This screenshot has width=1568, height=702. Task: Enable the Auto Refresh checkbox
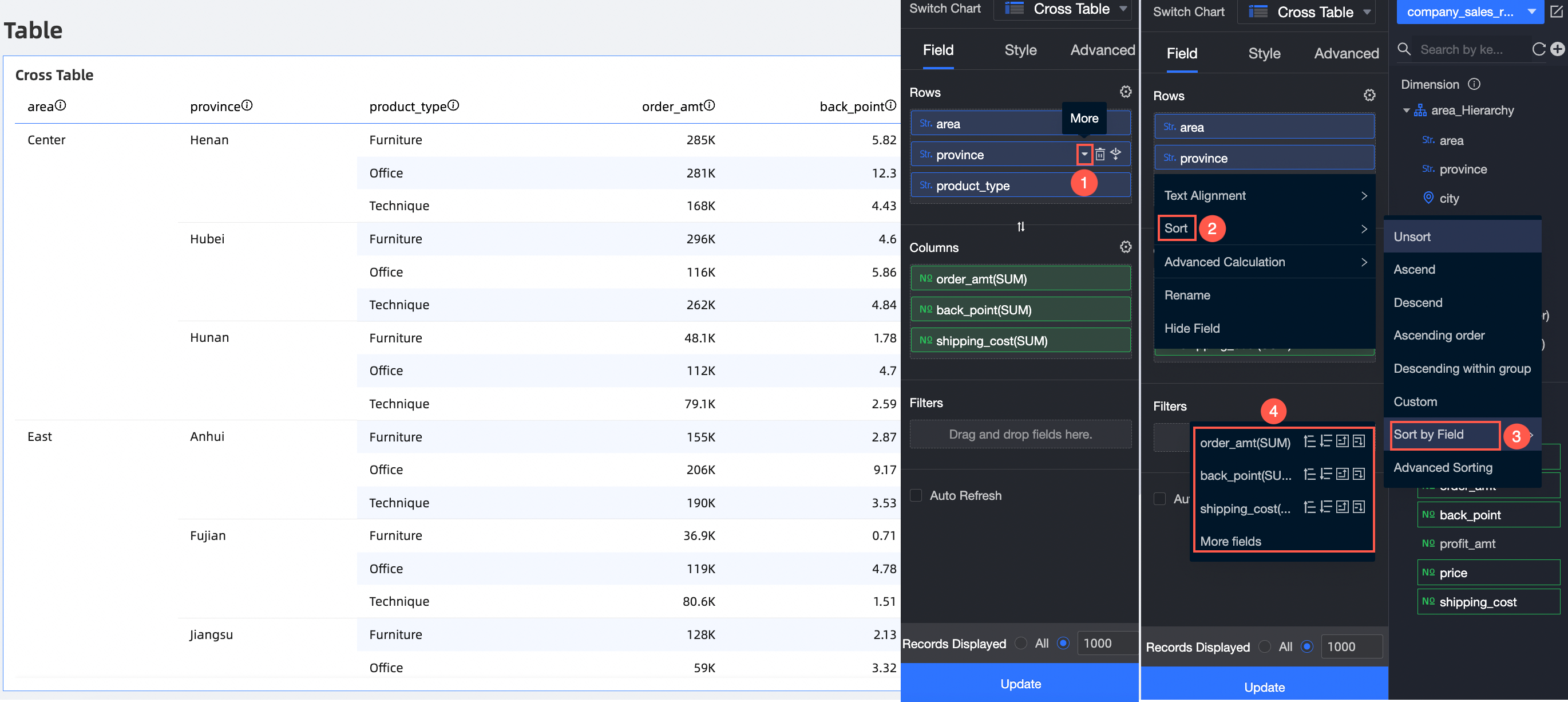[916, 495]
